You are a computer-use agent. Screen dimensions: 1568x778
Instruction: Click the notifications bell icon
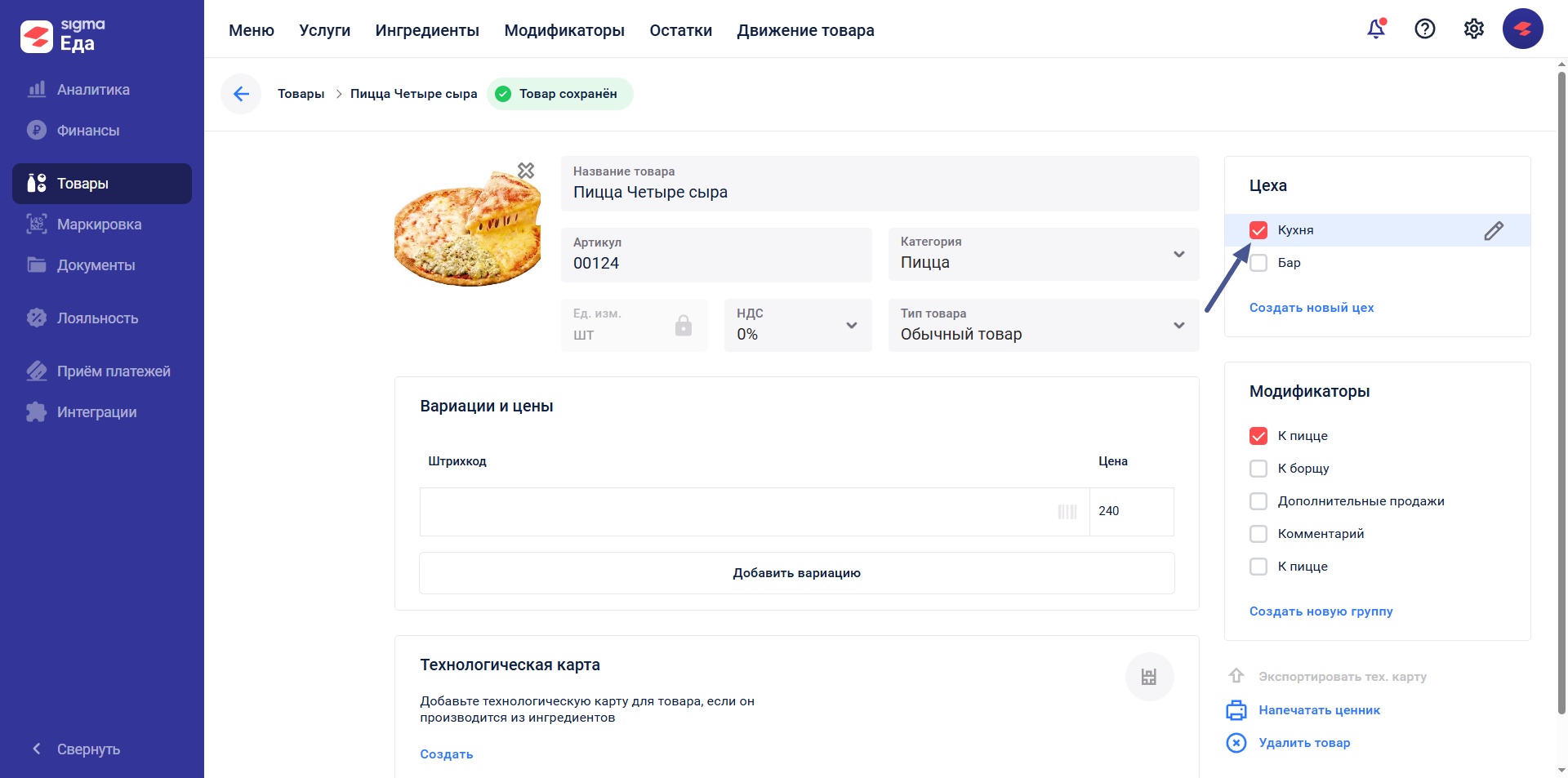(x=1376, y=29)
